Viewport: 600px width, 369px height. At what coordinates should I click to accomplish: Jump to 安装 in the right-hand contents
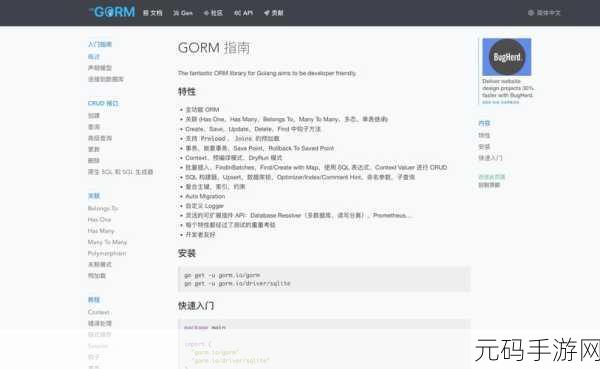click(484, 147)
